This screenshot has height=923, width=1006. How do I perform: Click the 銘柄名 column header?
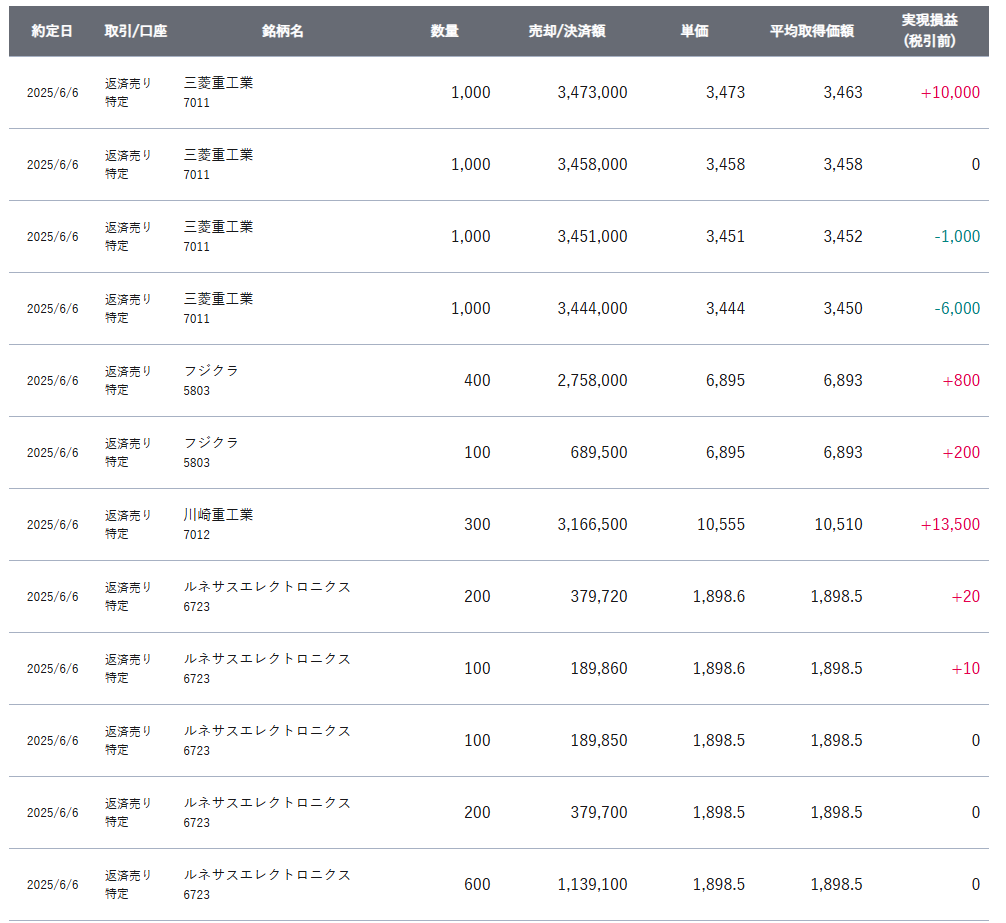pos(283,31)
